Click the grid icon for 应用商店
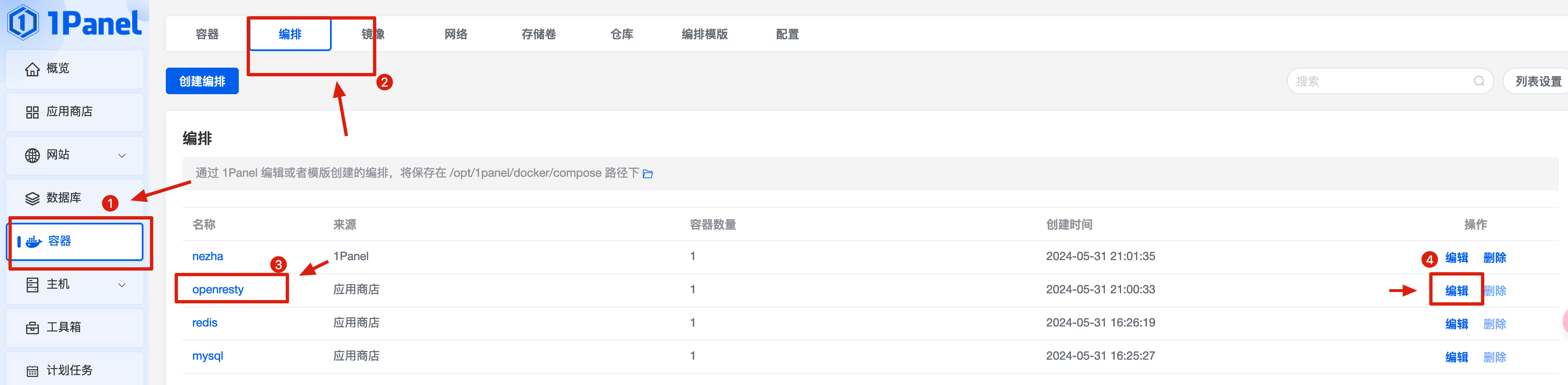The height and width of the screenshot is (385, 1568). point(32,112)
